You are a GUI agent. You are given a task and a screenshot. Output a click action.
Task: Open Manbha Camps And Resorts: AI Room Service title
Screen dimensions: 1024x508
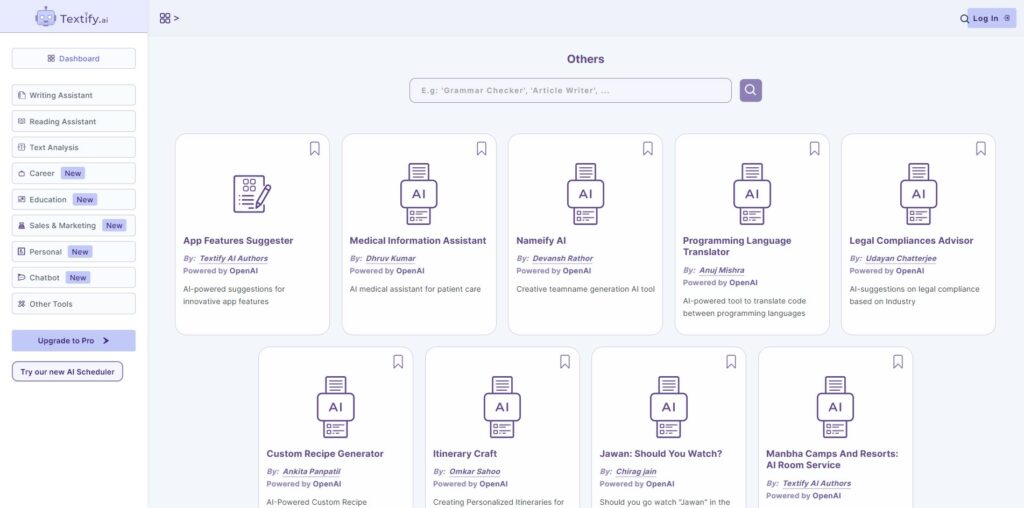point(833,459)
